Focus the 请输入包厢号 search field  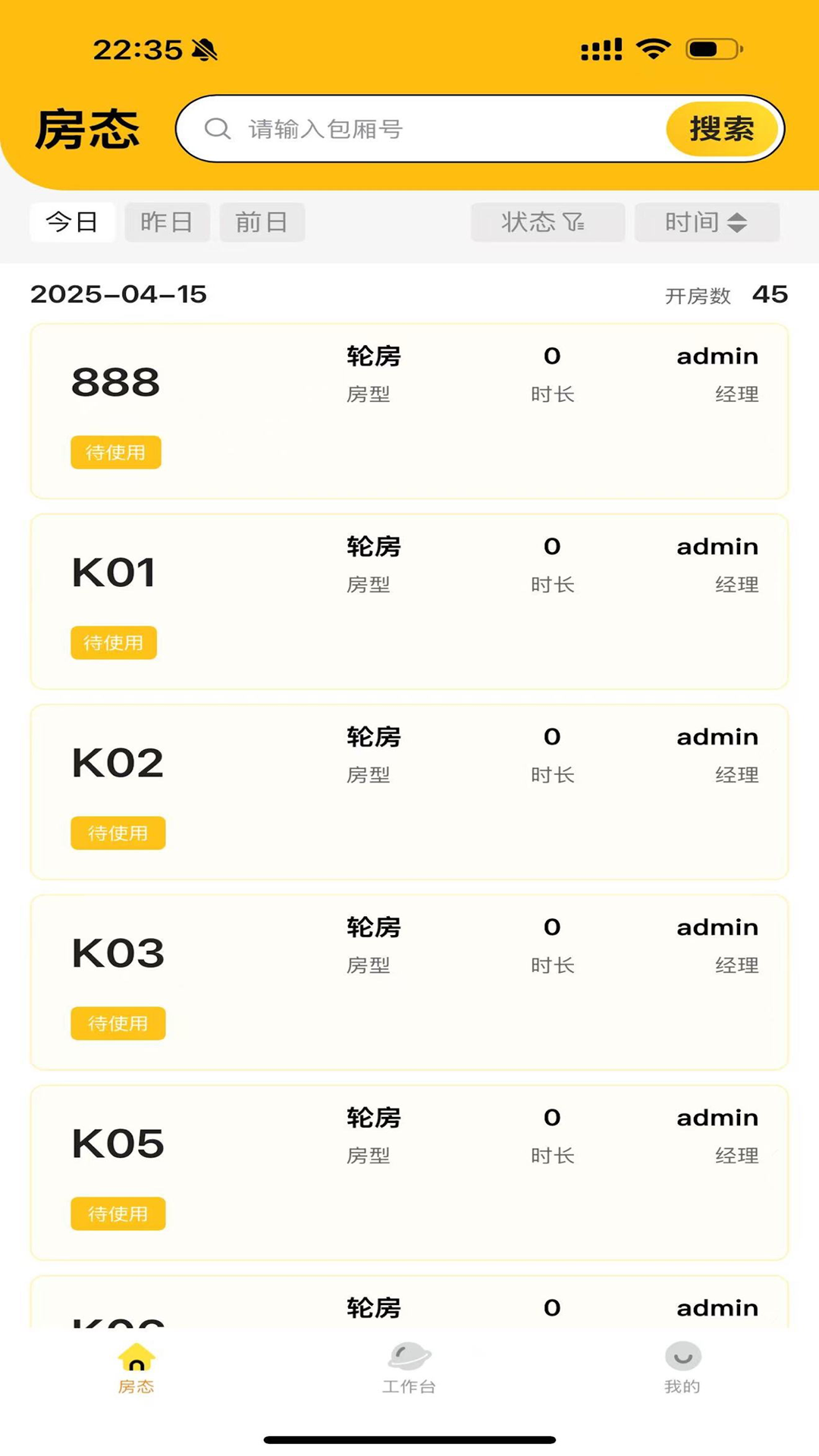(447, 129)
